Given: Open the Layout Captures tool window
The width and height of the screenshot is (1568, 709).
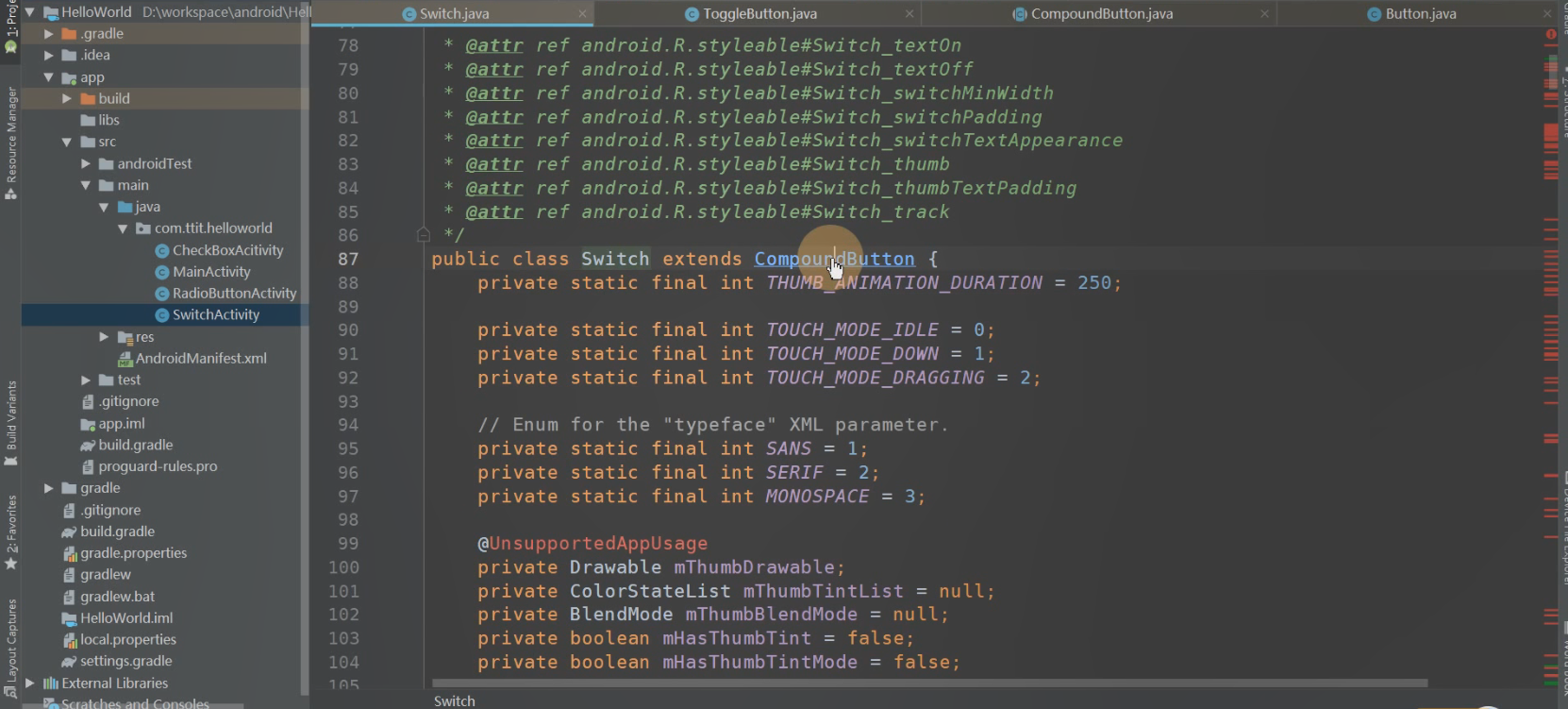Looking at the screenshot, I should (11, 648).
